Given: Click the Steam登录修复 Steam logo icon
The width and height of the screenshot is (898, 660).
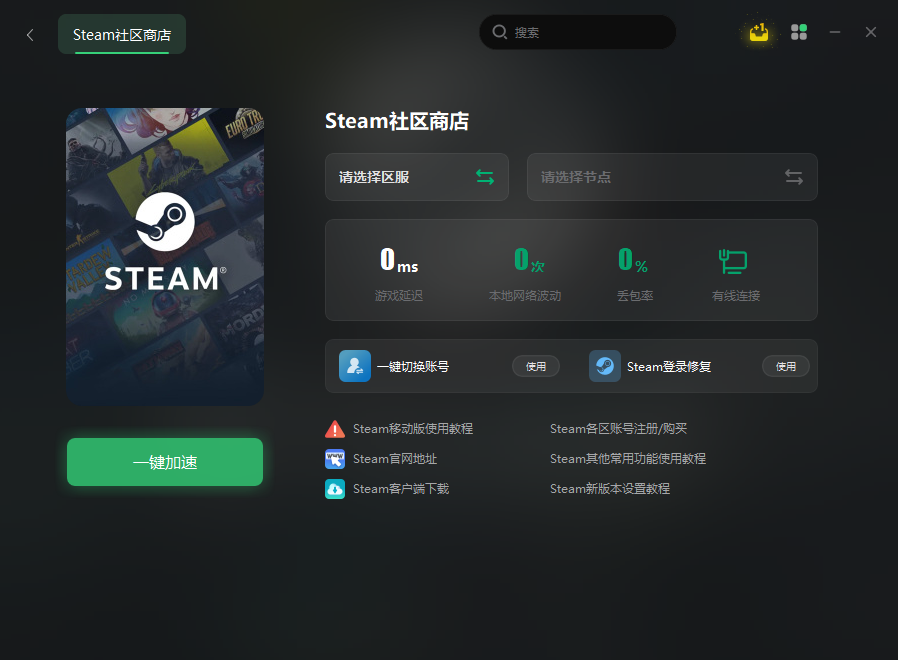Looking at the screenshot, I should point(605,366).
